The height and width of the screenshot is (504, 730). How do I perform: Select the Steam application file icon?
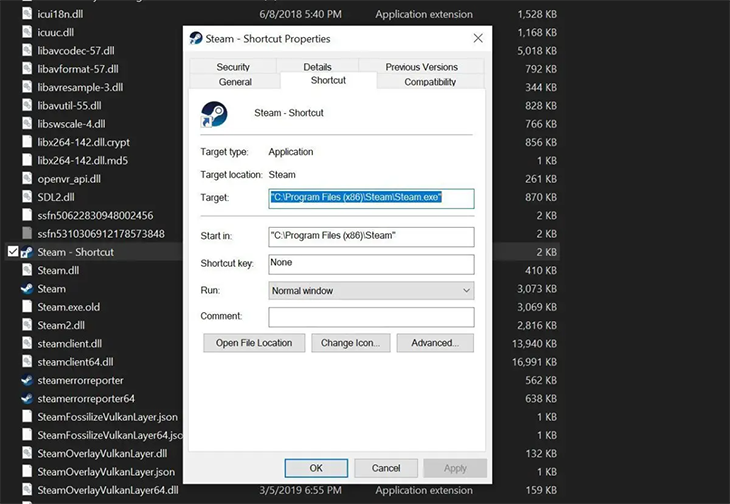[x=27, y=289]
